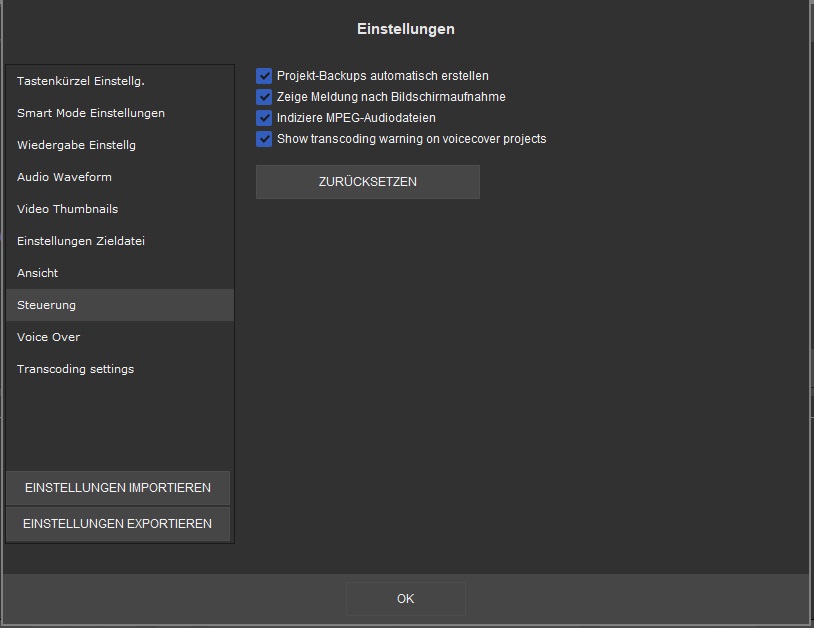Select Einstellungen Zieldatei from the list
Screen dimensions: 816x632
tap(87, 241)
